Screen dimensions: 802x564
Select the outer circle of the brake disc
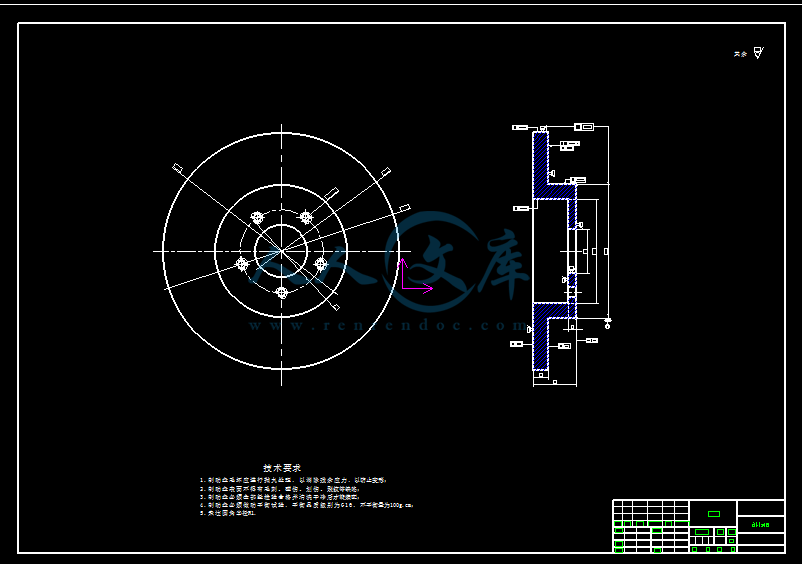point(163,250)
